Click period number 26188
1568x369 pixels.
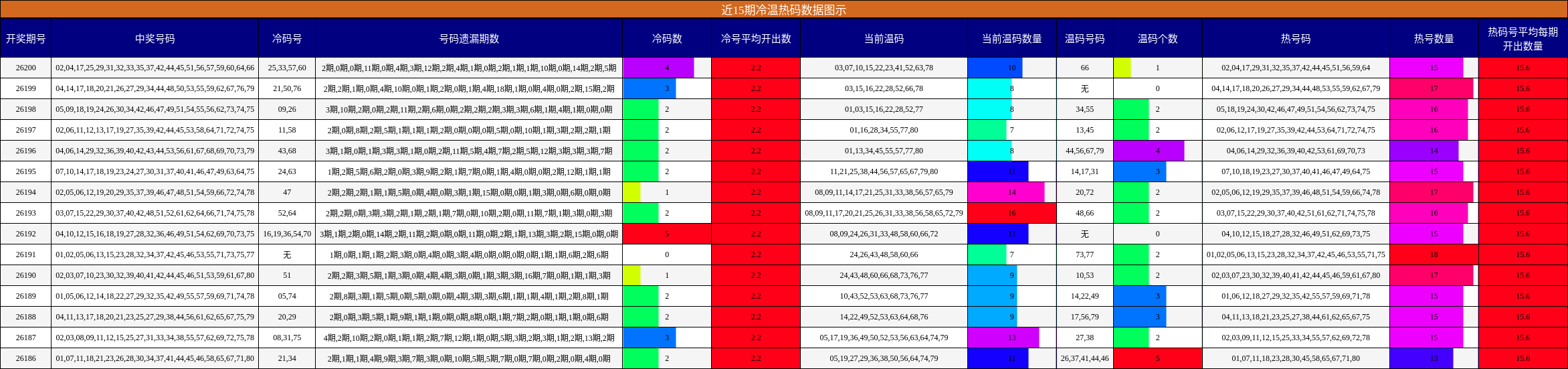pyautogui.click(x=26, y=317)
